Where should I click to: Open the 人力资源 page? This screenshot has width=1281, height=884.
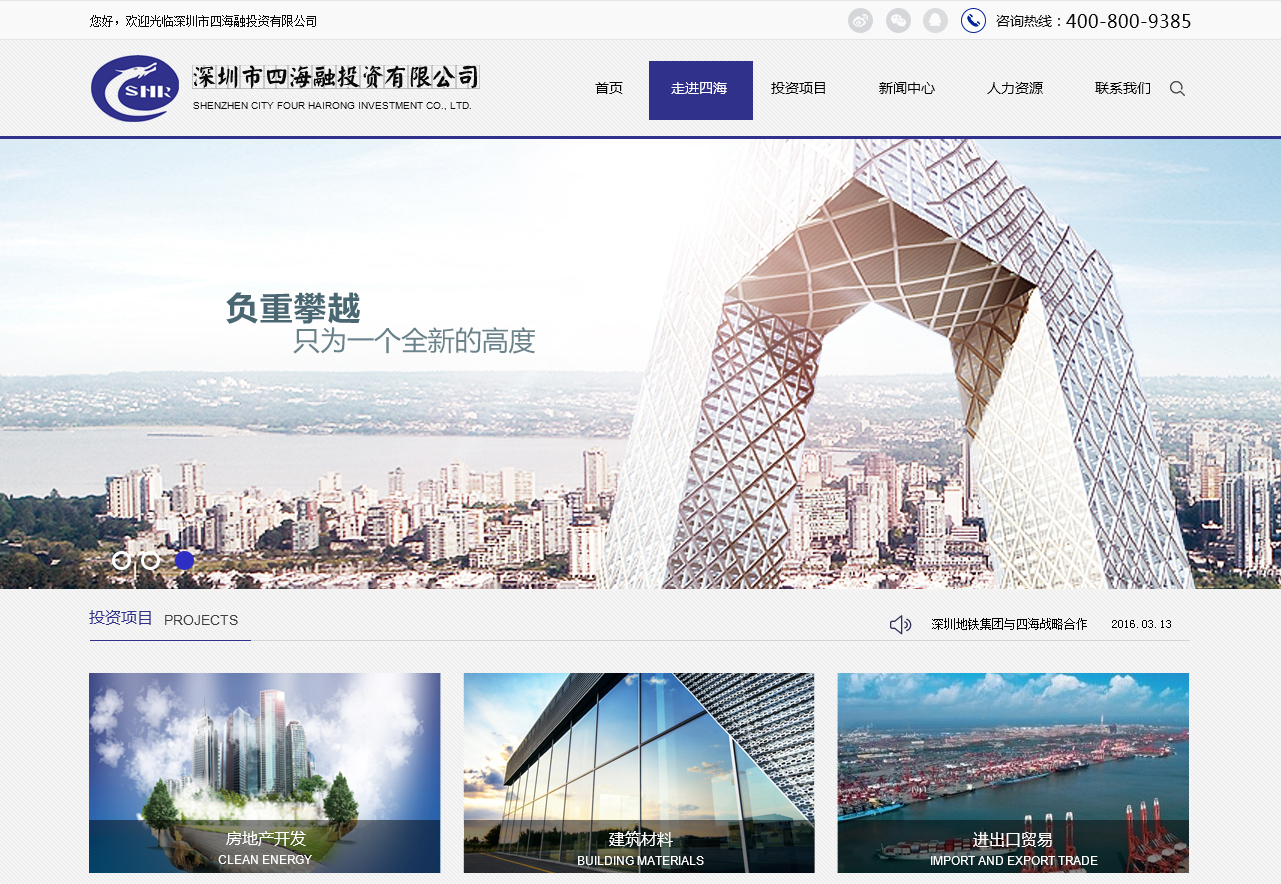pyautogui.click(x=1015, y=89)
